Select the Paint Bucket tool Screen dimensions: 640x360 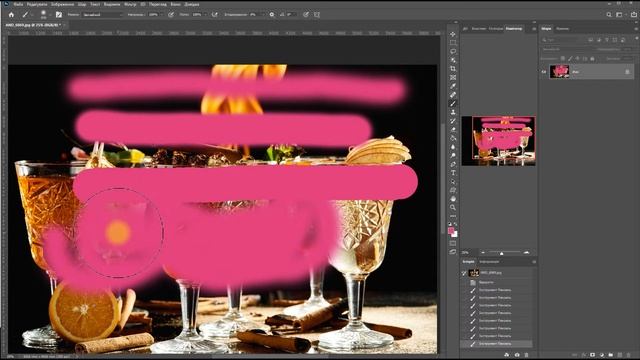tap(453, 138)
